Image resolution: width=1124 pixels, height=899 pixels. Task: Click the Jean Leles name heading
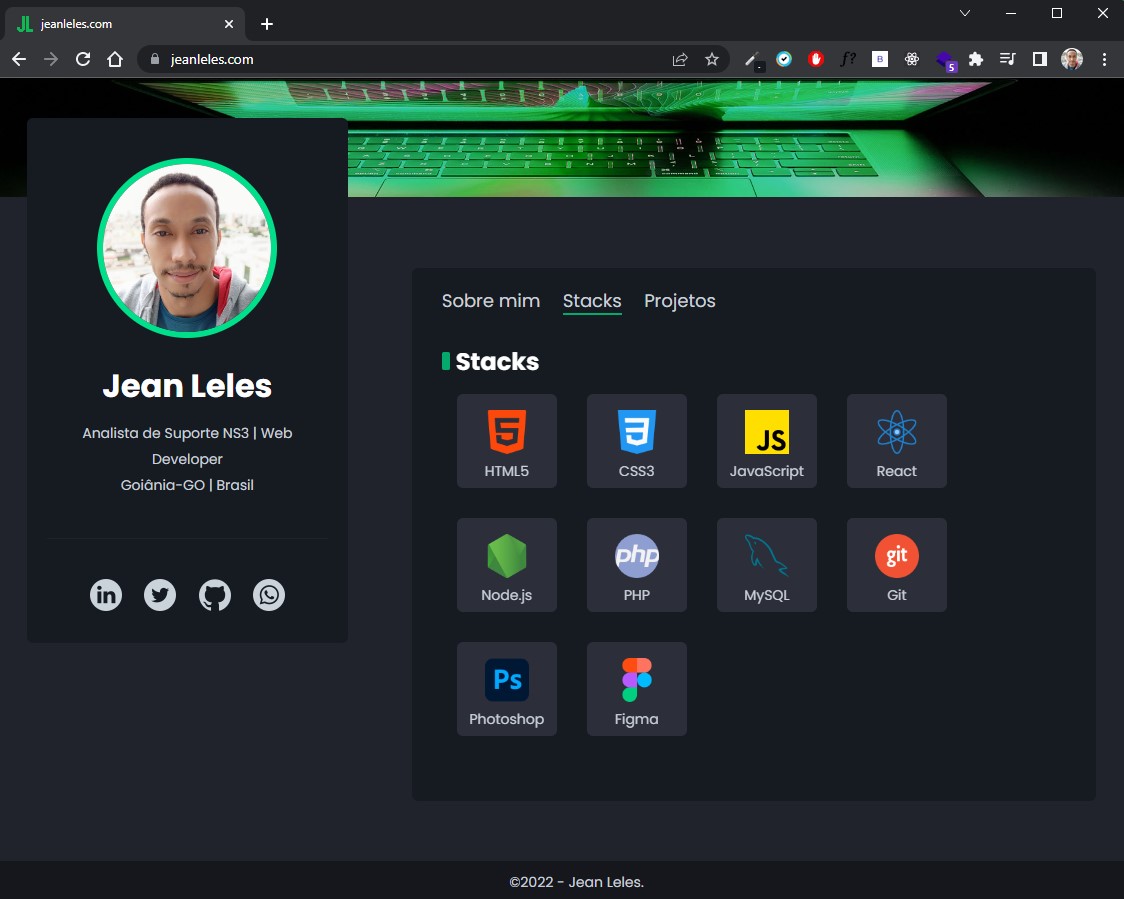pos(187,386)
